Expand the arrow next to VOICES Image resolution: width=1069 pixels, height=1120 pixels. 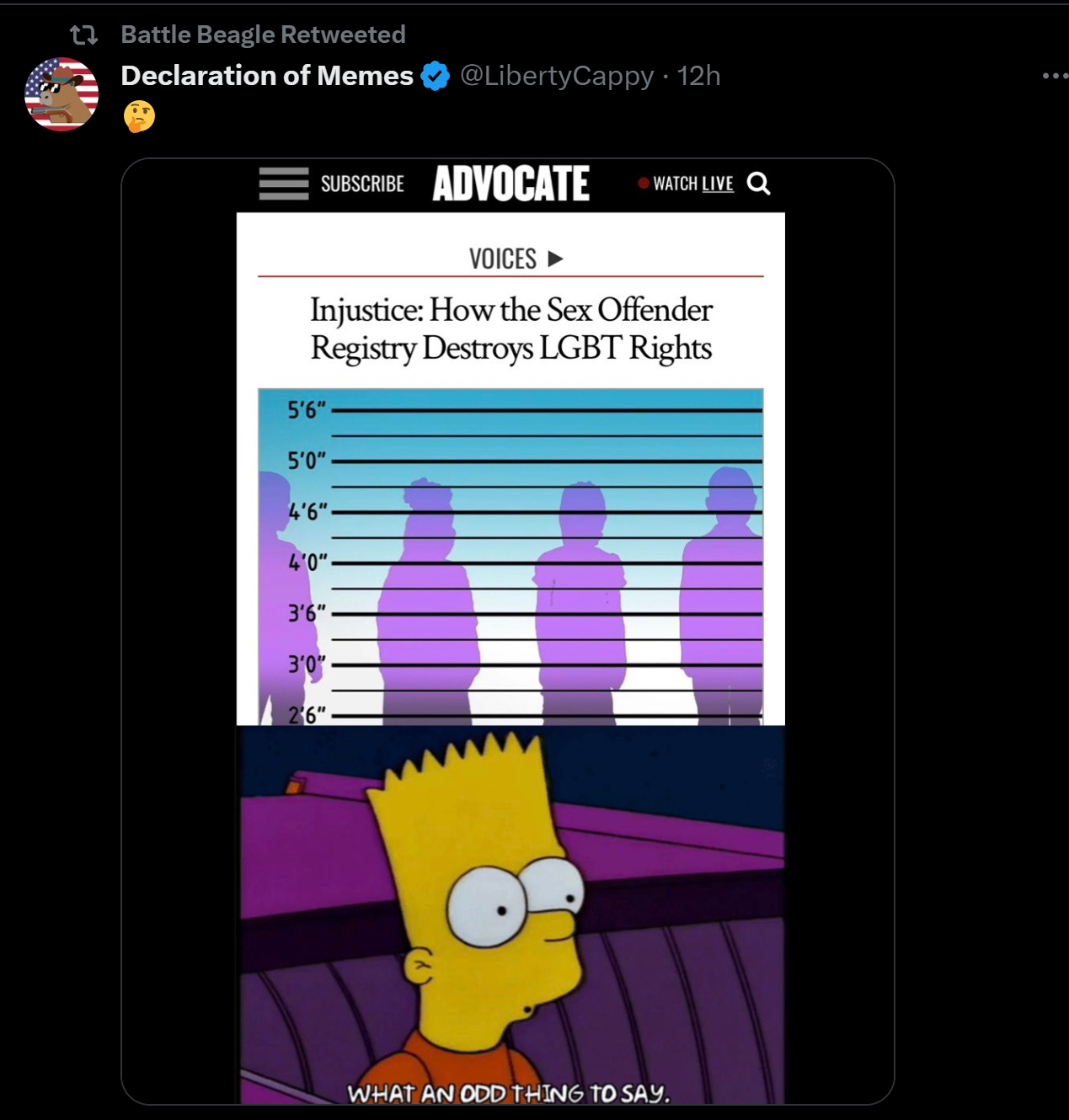pyautogui.click(x=555, y=259)
